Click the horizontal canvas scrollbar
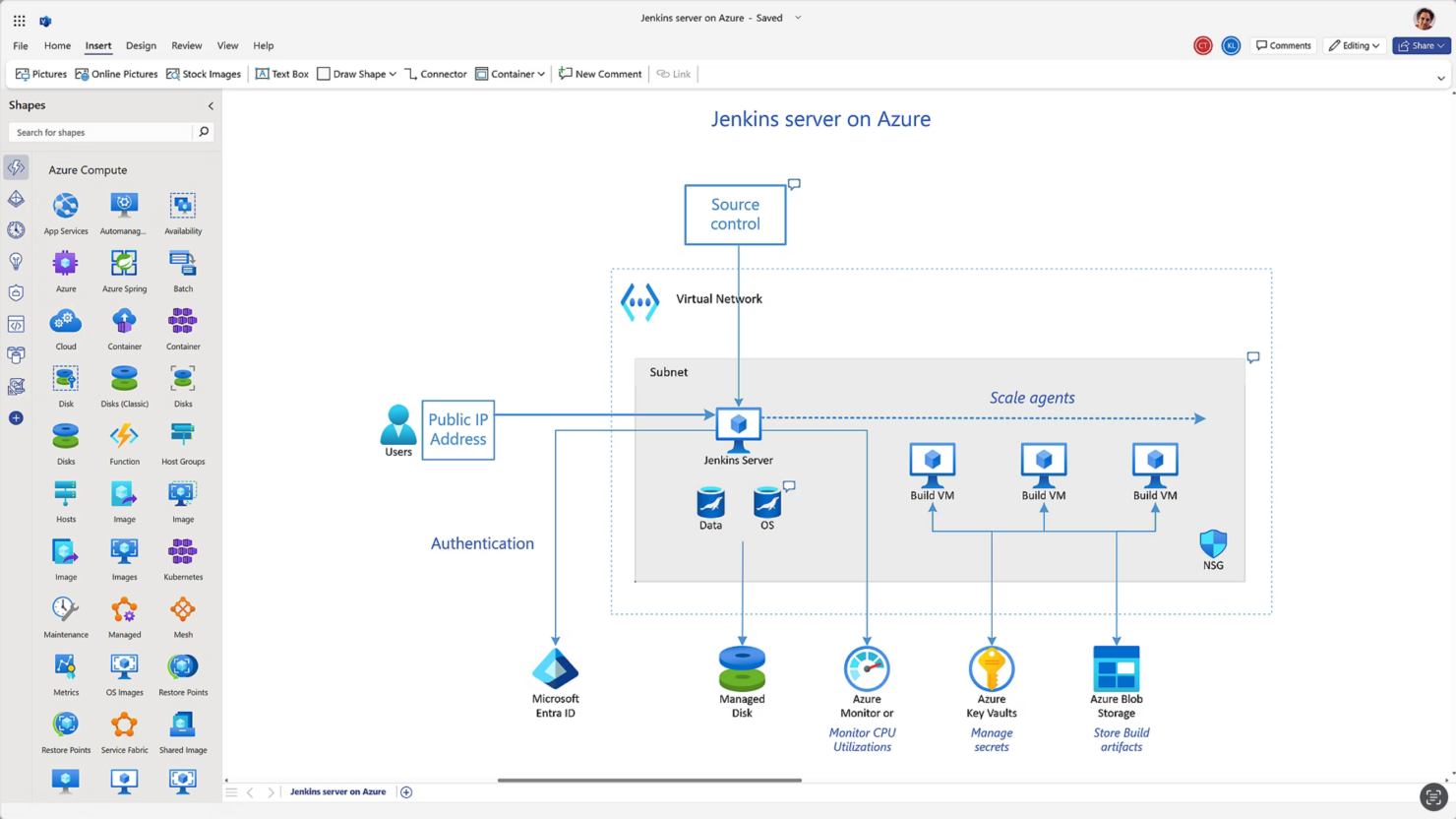1456x819 pixels. pos(649,778)
